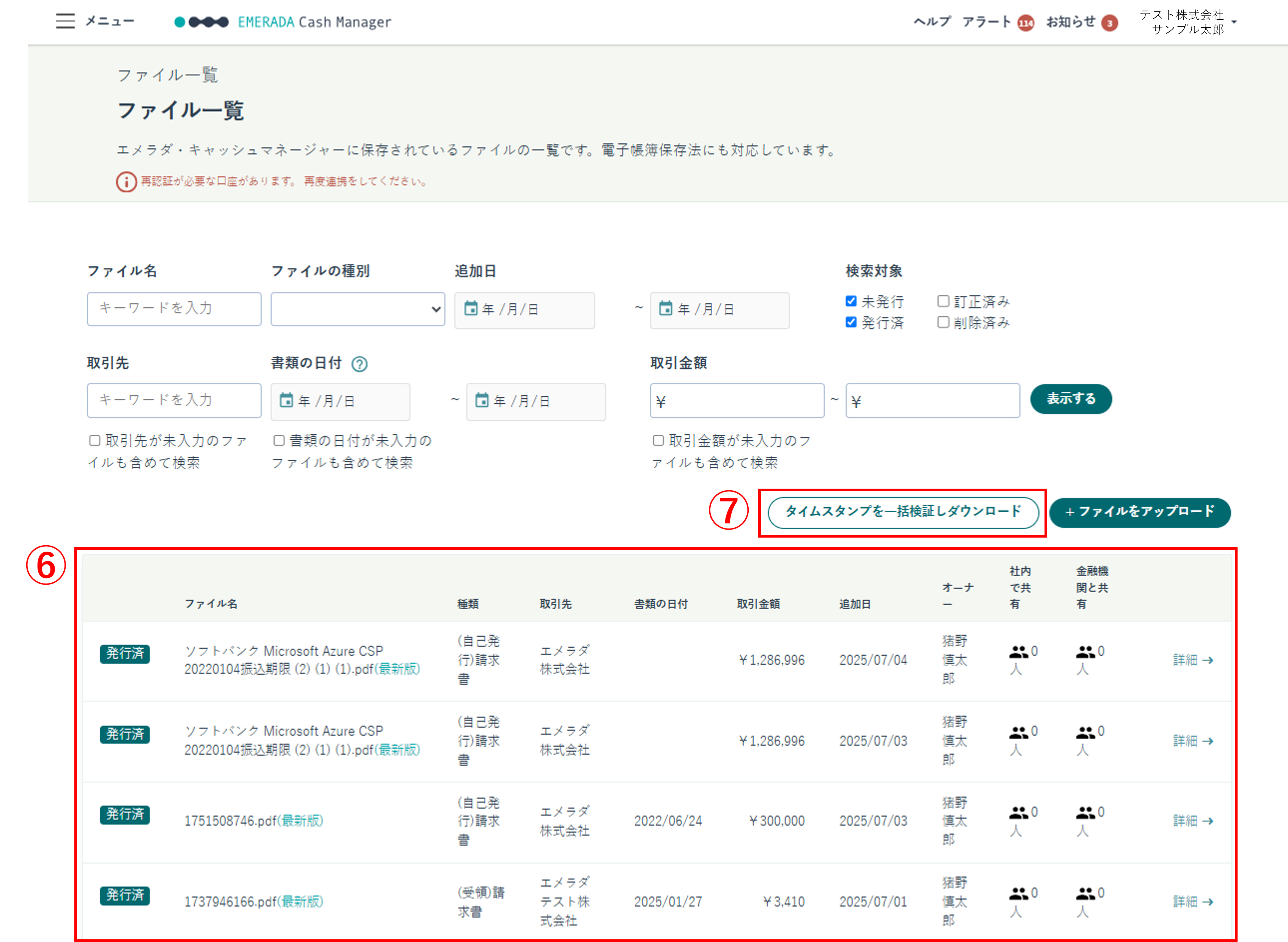The width and height of the screenshot is (1288, 942).
Task: Click the EMERADA Cash Manager logo
Action: pos(283,22)
